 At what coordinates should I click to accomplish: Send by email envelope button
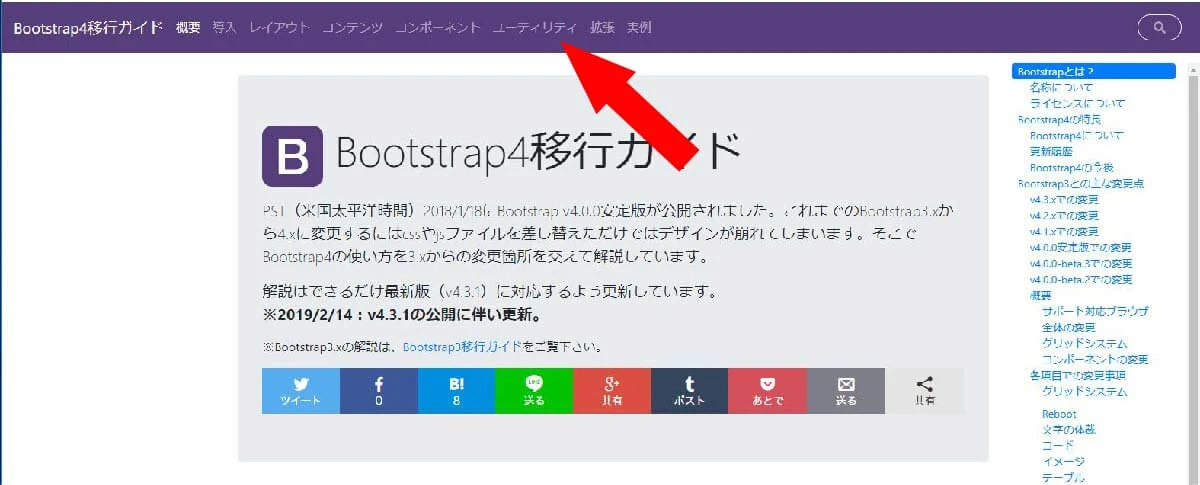click(846, 391)
